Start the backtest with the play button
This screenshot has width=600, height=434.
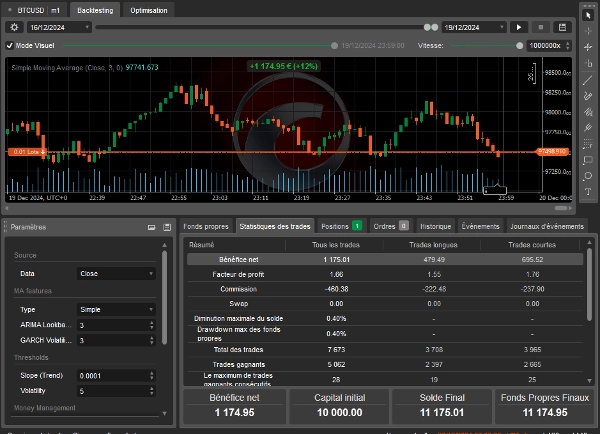(x=518, y=28)
